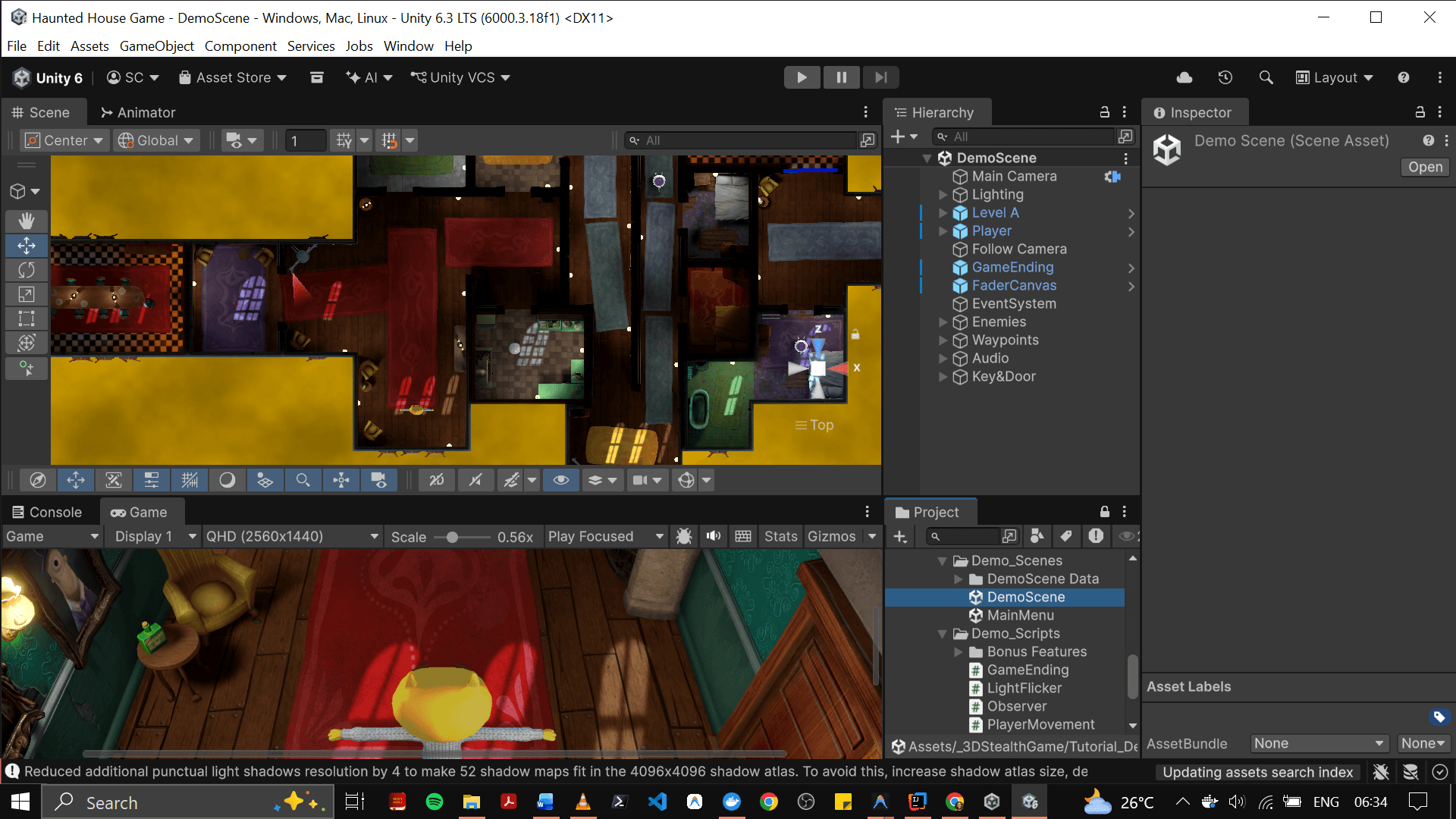Select the Hand view tool
Viewport: 1456px width, 819px height.
tap(27, 221)
